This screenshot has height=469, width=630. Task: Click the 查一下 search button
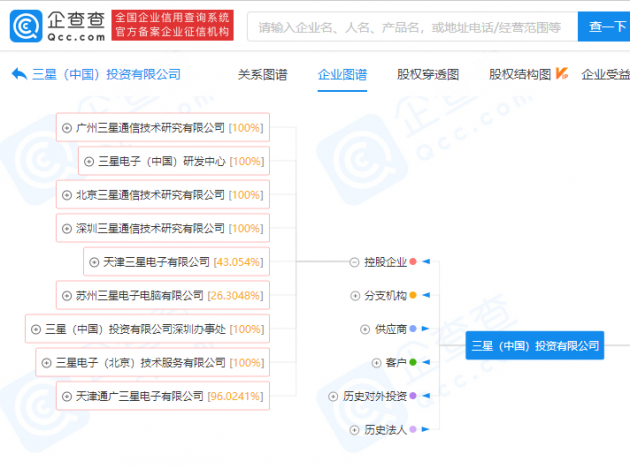[604, 27]
